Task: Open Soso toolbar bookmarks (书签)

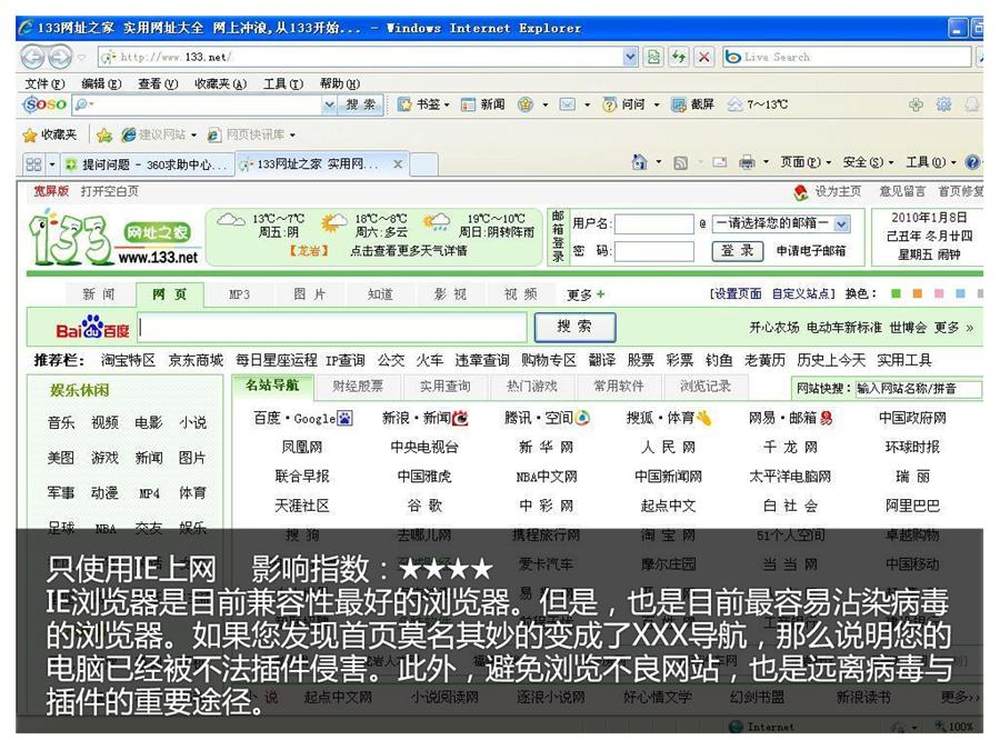Action: click(423, 104)
